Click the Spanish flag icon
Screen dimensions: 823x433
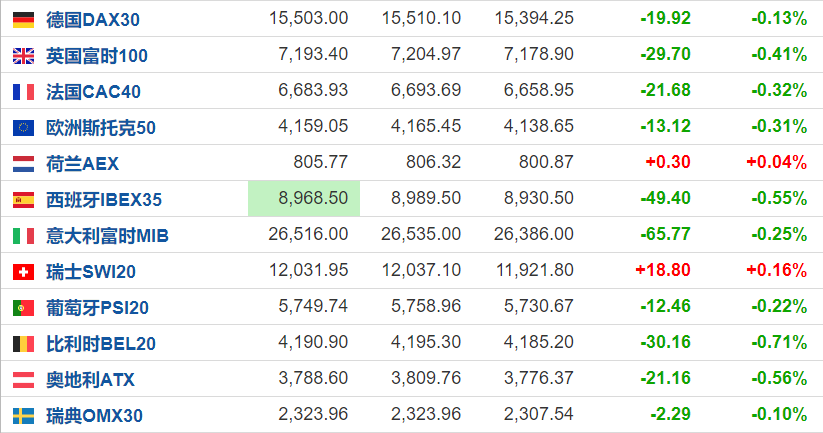click(24, 200)
